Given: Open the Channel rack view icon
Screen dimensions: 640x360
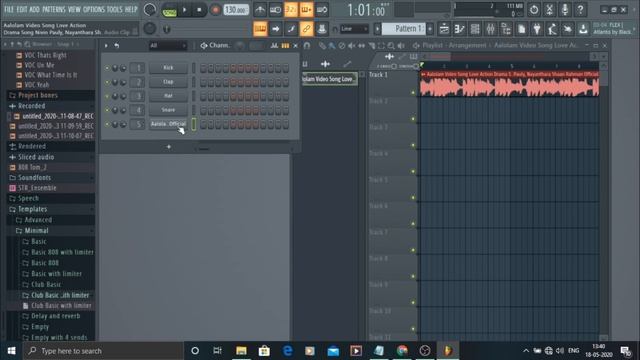Looking at the screenshot, I should click(x=475, y=29).
